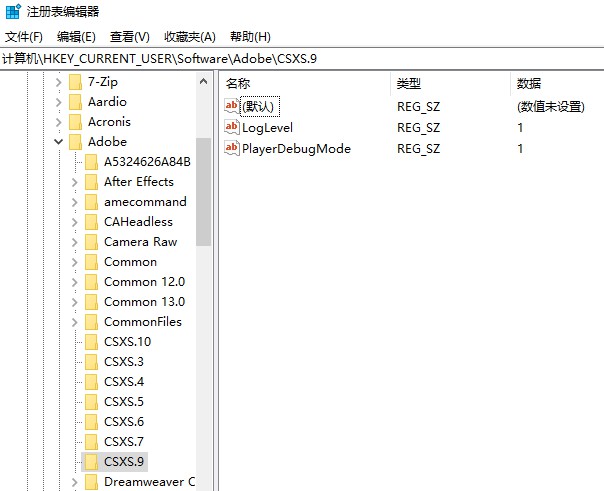Expand the Acronis key
Viewport: 604px width, 491px height.
click(x=59, y=122)
